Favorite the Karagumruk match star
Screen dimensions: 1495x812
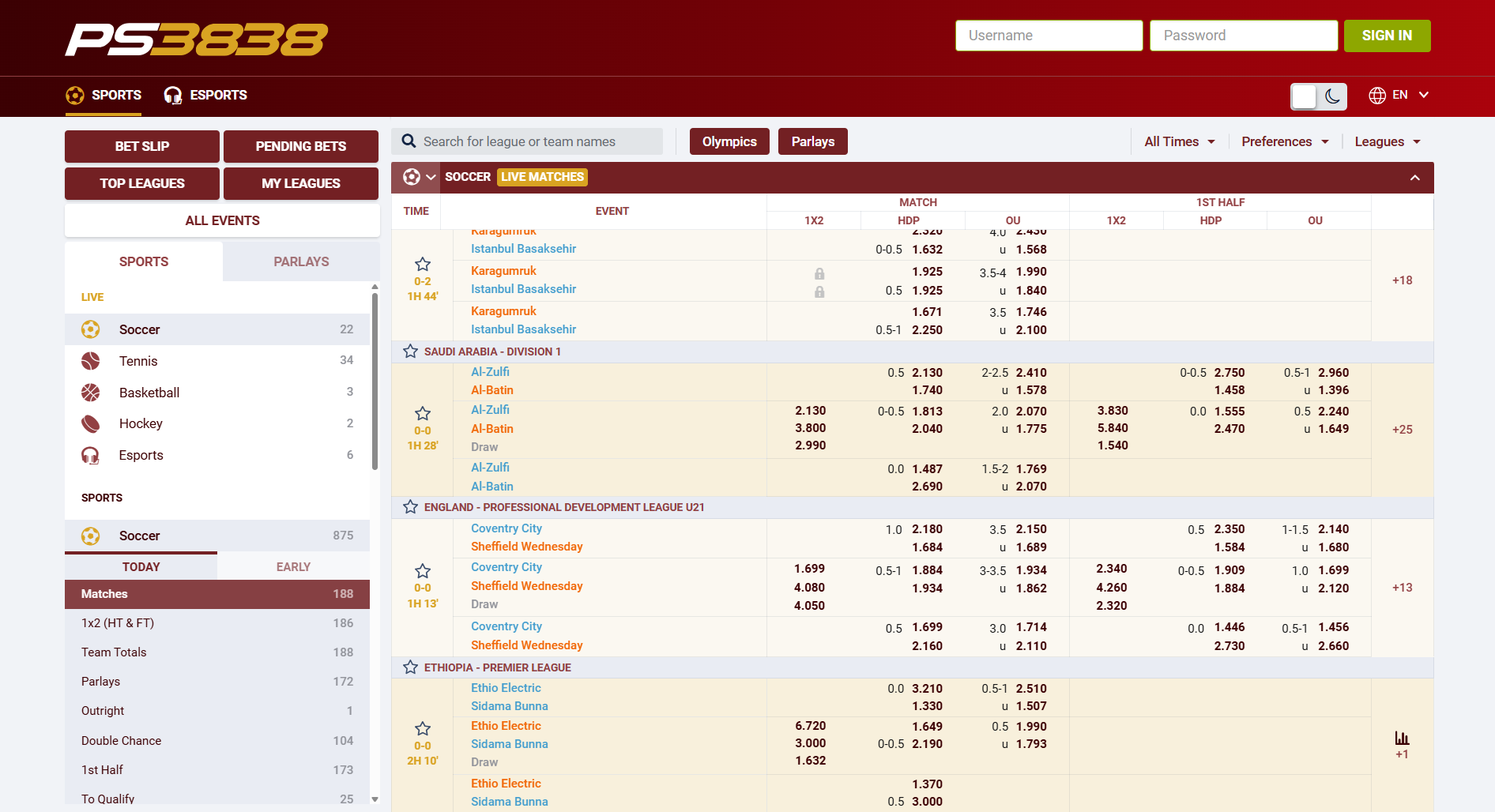pyautogui.click(x=423, y=265)
